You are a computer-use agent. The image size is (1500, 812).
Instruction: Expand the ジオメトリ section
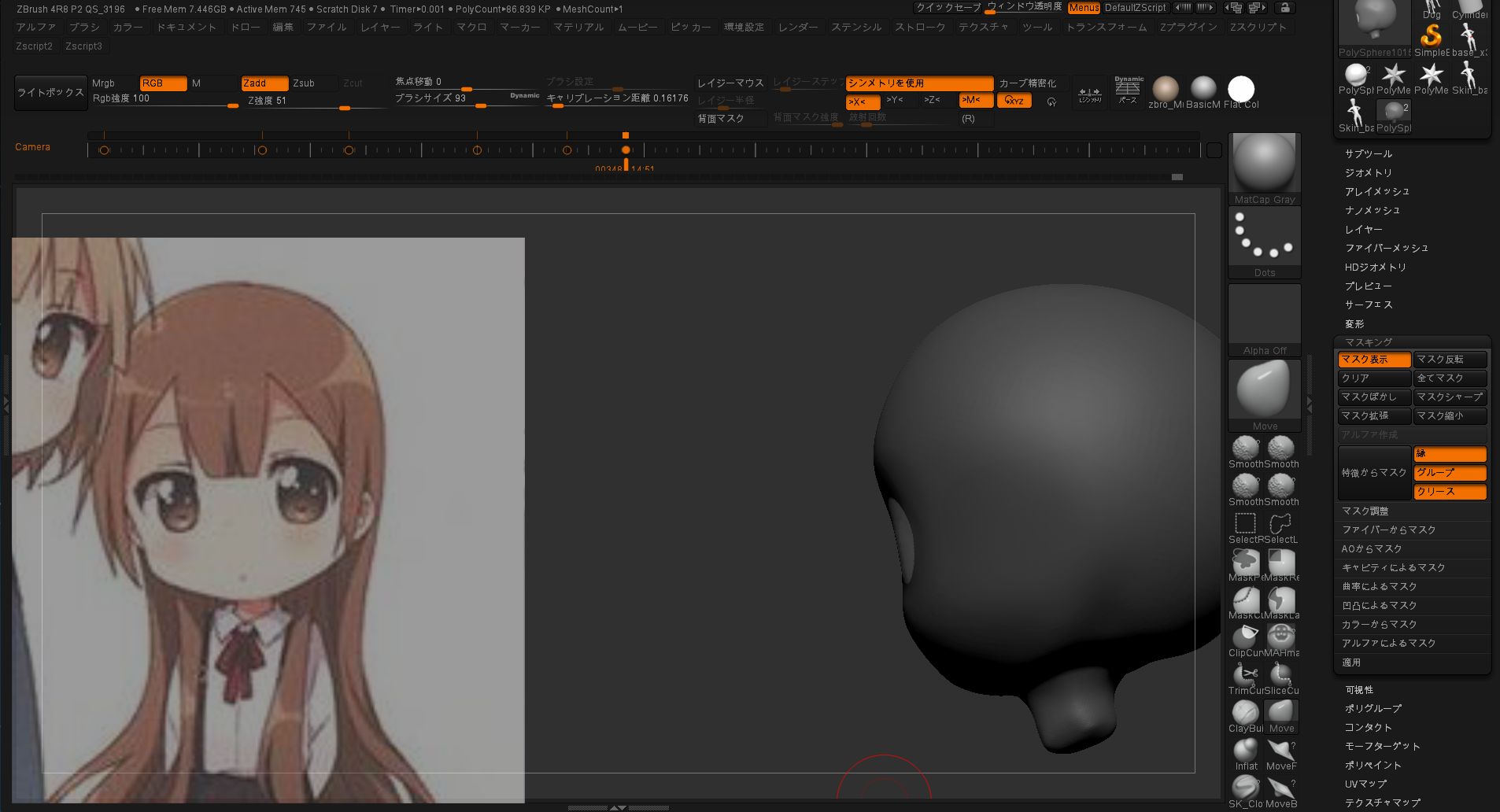1369,173
